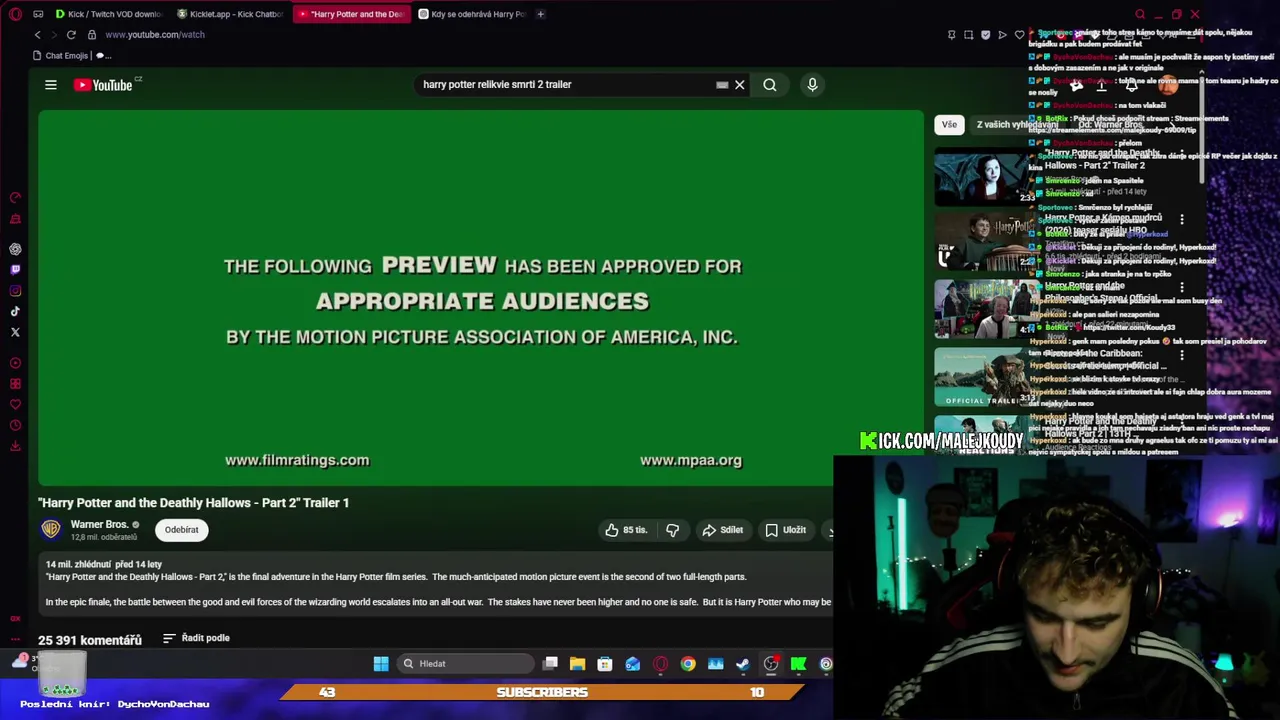Image resolution: width=1280 pixels, height=720 pixels.
Task: Open Opera menu logo button
Action: pos(15,14)
